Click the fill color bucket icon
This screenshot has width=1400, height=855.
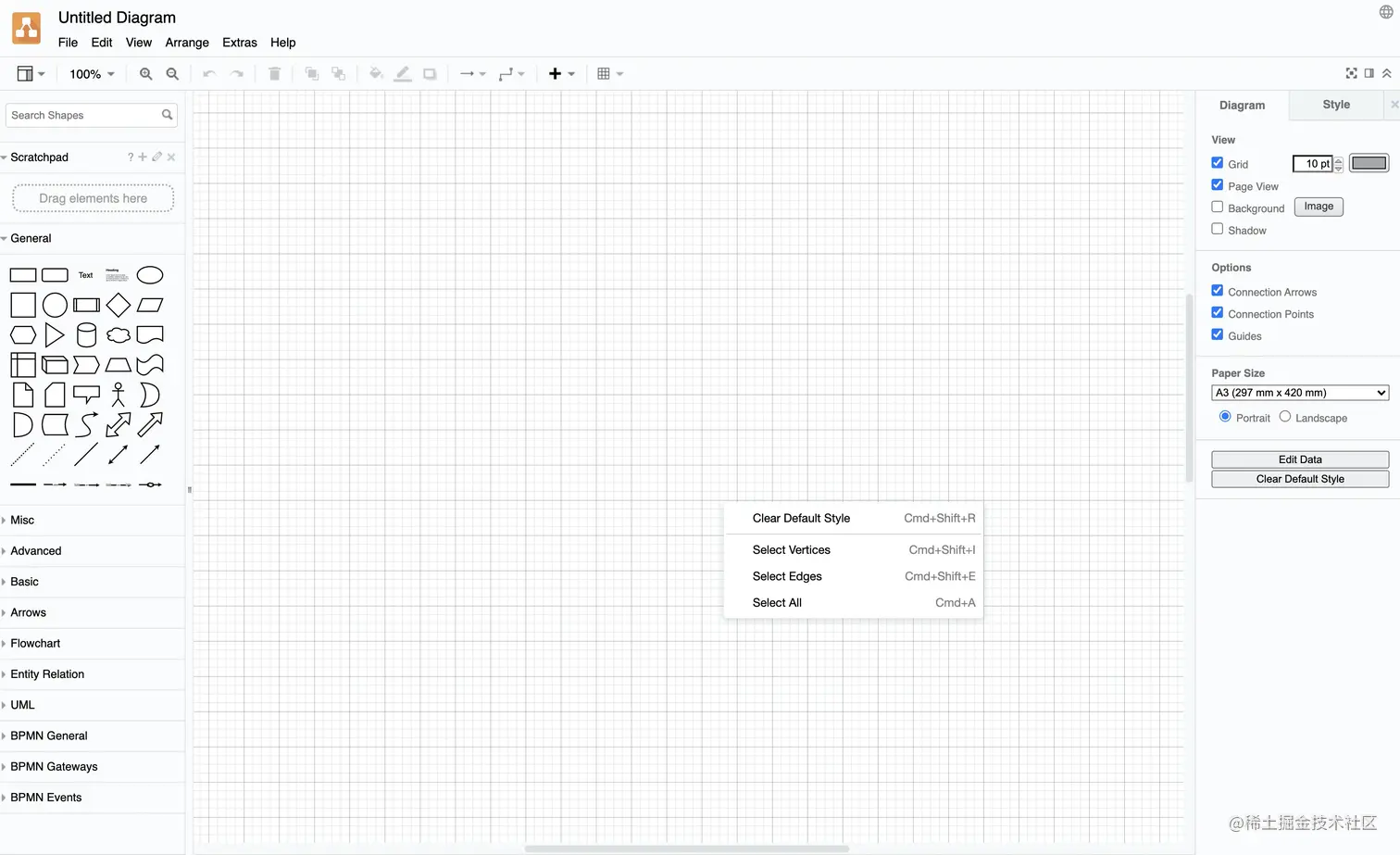point(376,74)
